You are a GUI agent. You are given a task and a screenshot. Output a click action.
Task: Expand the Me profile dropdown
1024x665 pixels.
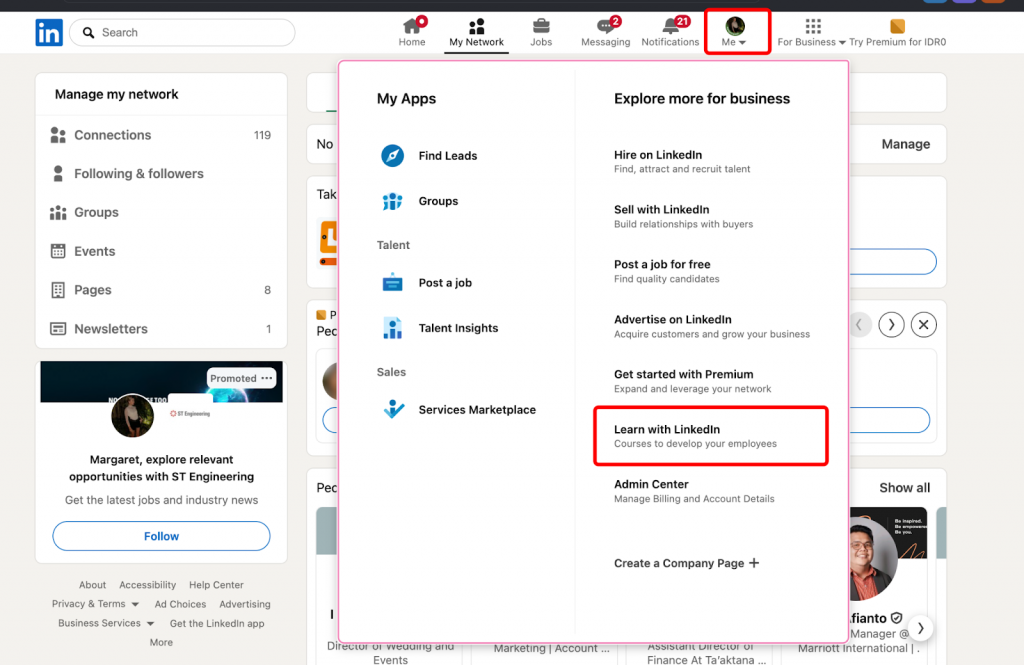click(x=737, y=28)
